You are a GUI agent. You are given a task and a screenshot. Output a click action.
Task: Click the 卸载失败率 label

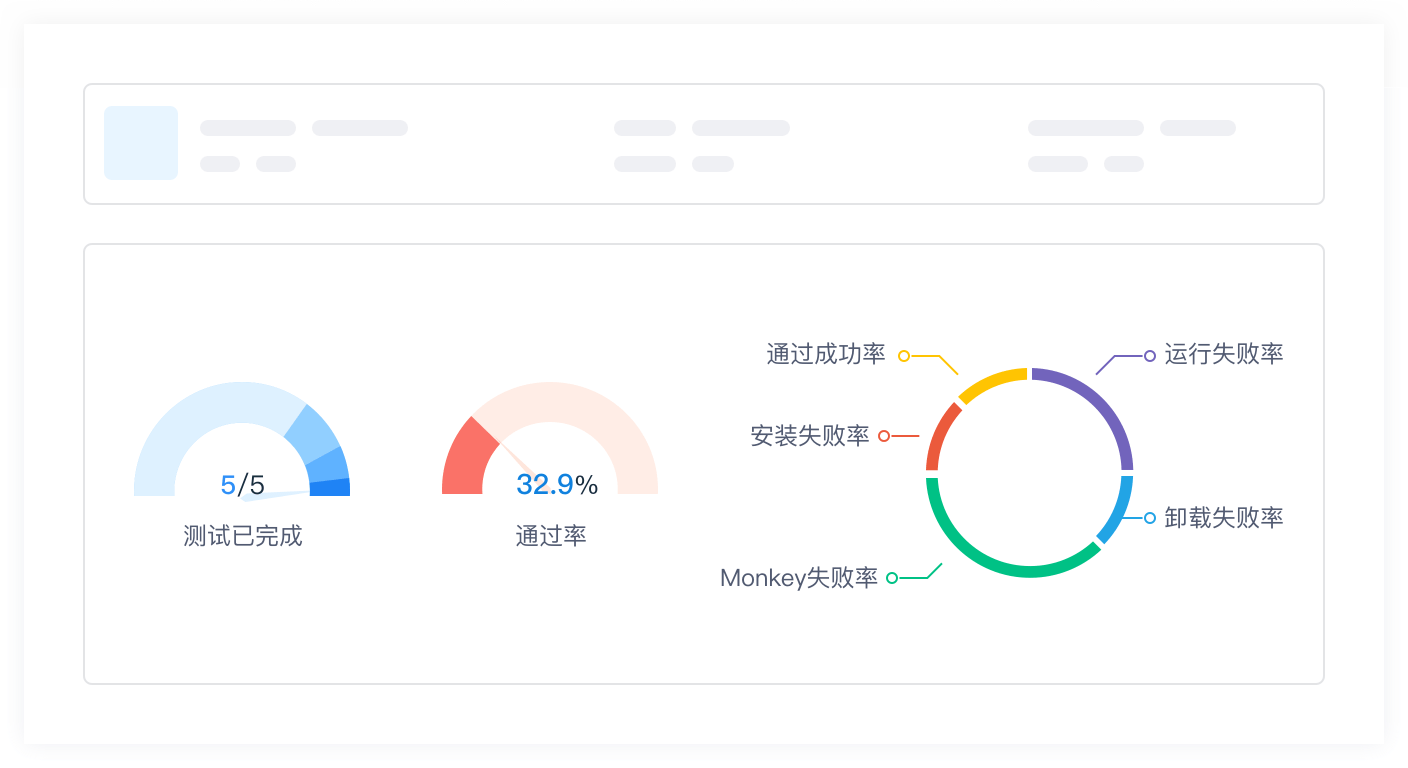pyautogui.click(x=1223, y=517)
